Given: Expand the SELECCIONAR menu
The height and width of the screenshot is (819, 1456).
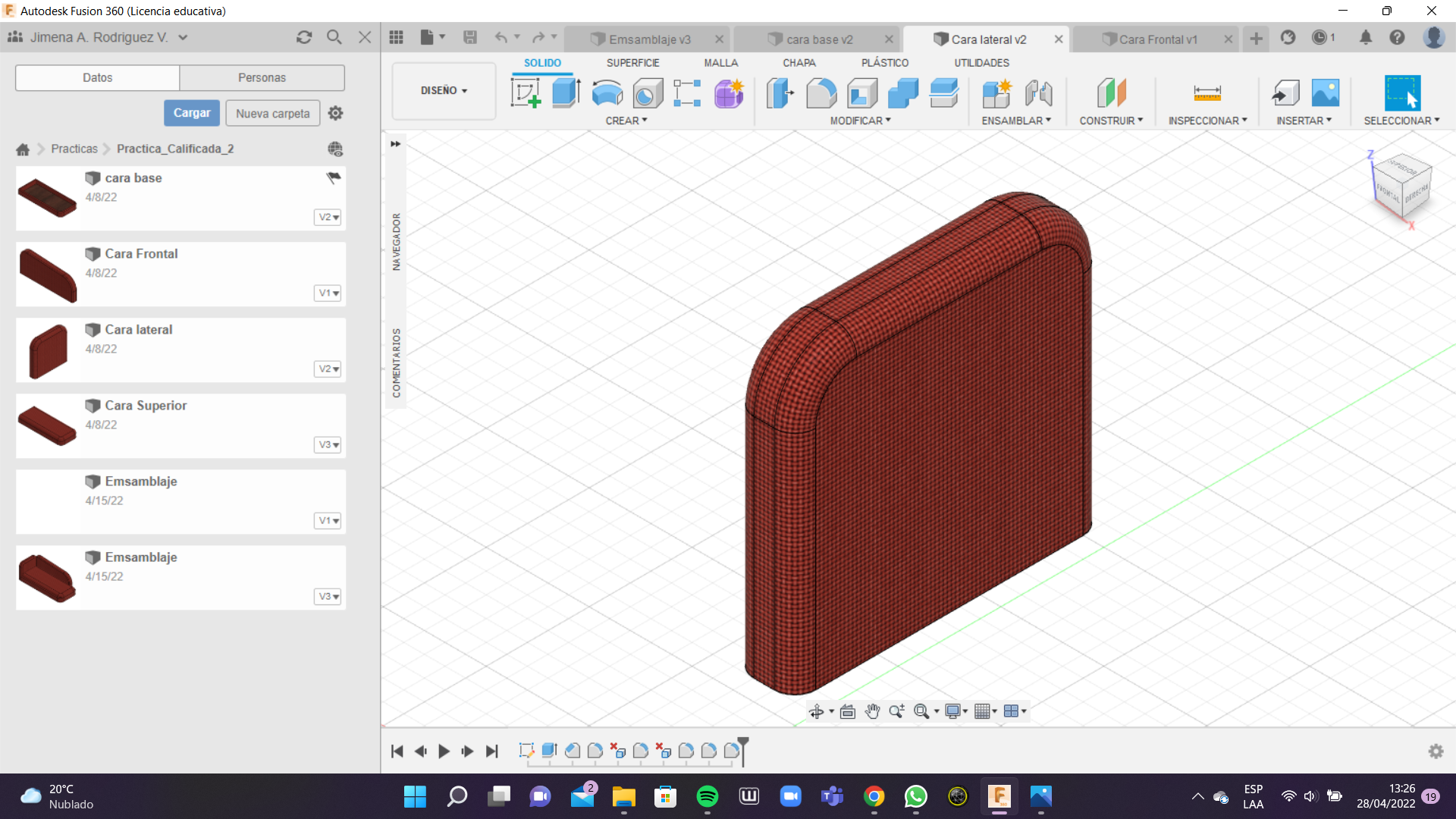Looking at the screenshot, I should 1401,121.
